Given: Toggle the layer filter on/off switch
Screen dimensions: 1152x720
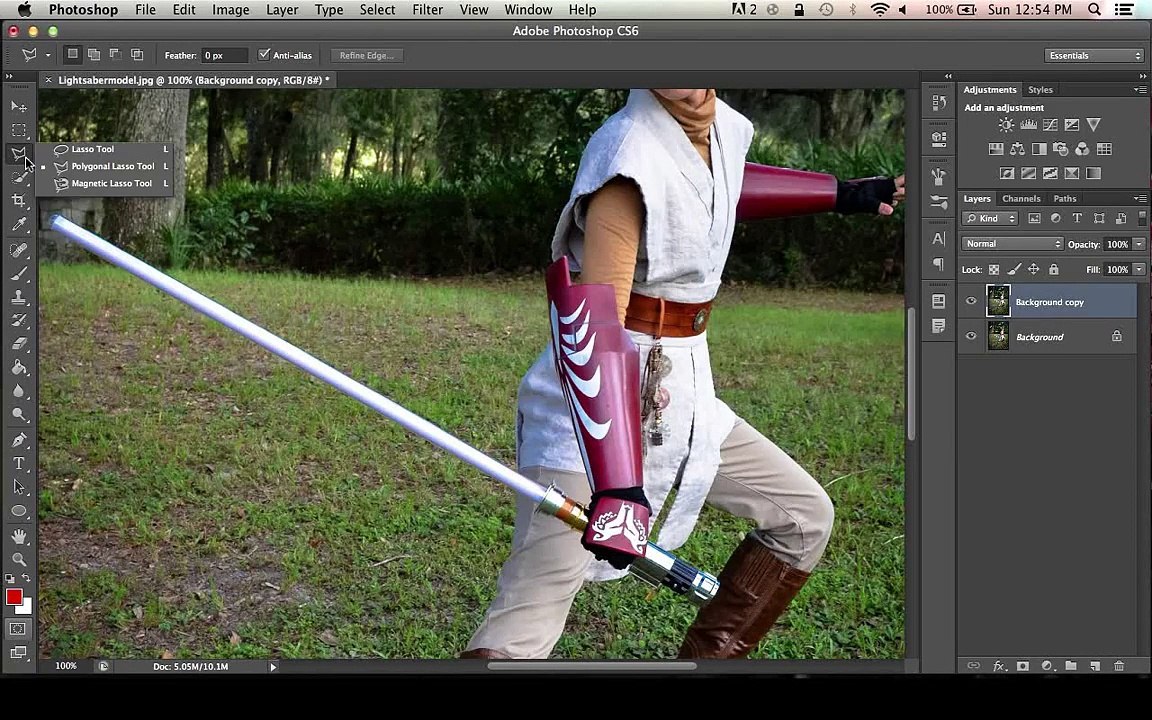Looking at the screenshot, I should coord(1142,218).
